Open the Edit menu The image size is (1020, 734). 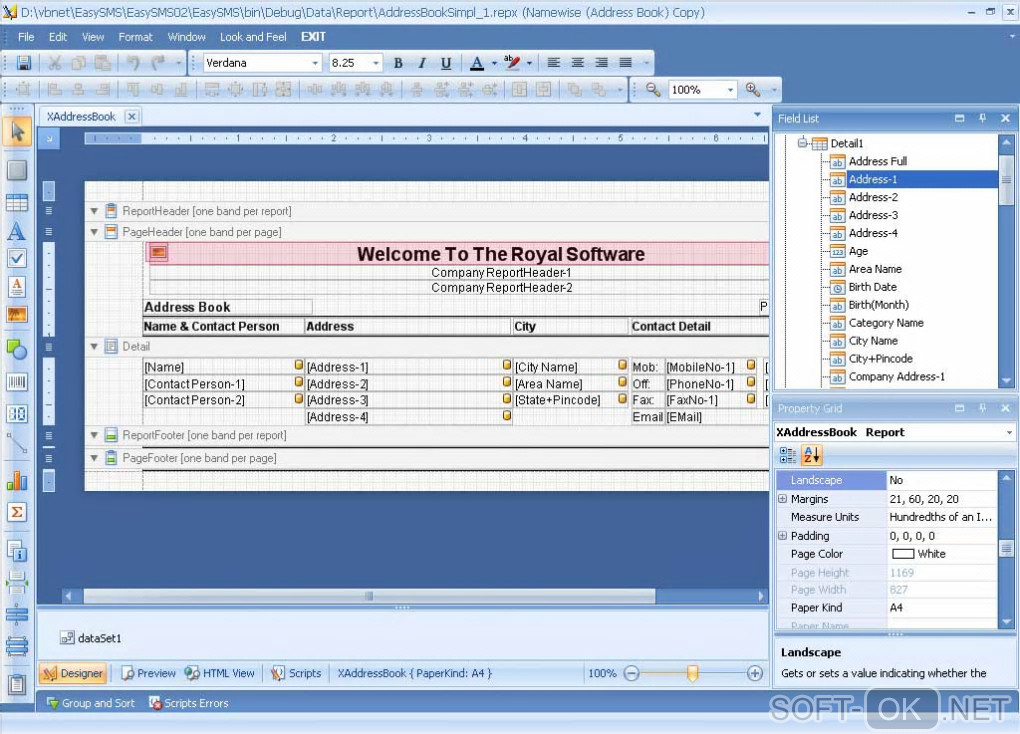58,37
